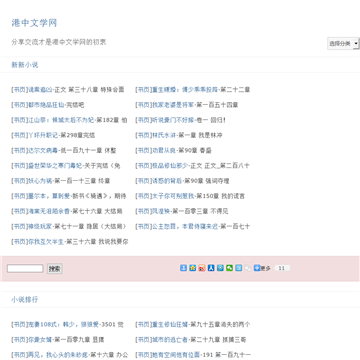Click [书页] before 劝君从良

click(144, 150)
